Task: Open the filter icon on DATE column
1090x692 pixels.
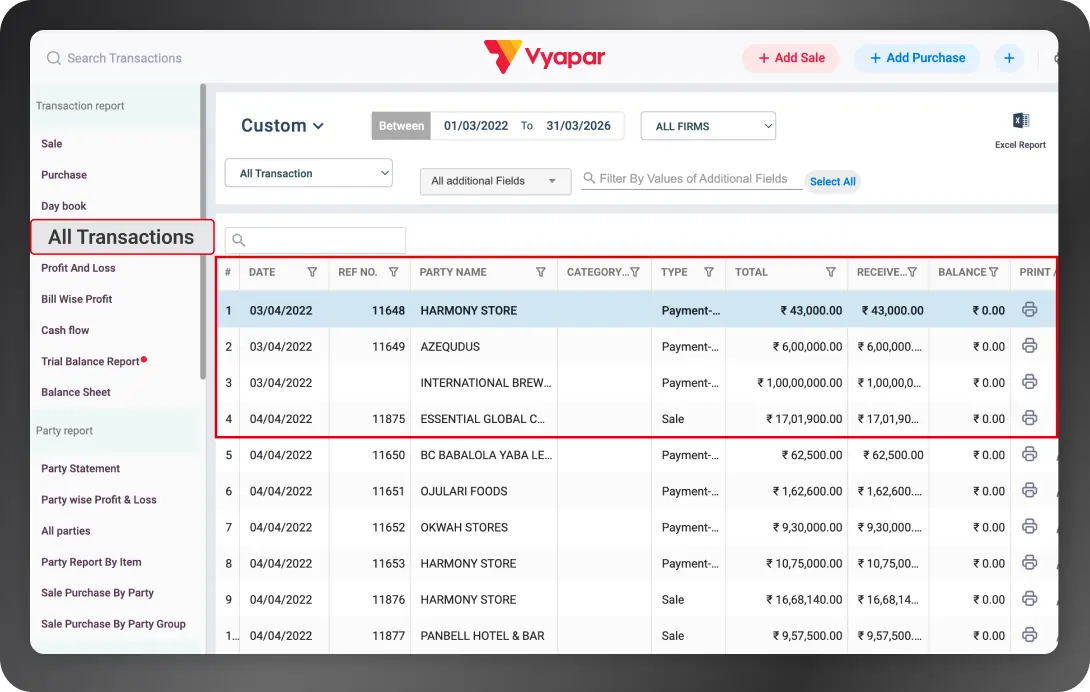Action: click(312, 272)
